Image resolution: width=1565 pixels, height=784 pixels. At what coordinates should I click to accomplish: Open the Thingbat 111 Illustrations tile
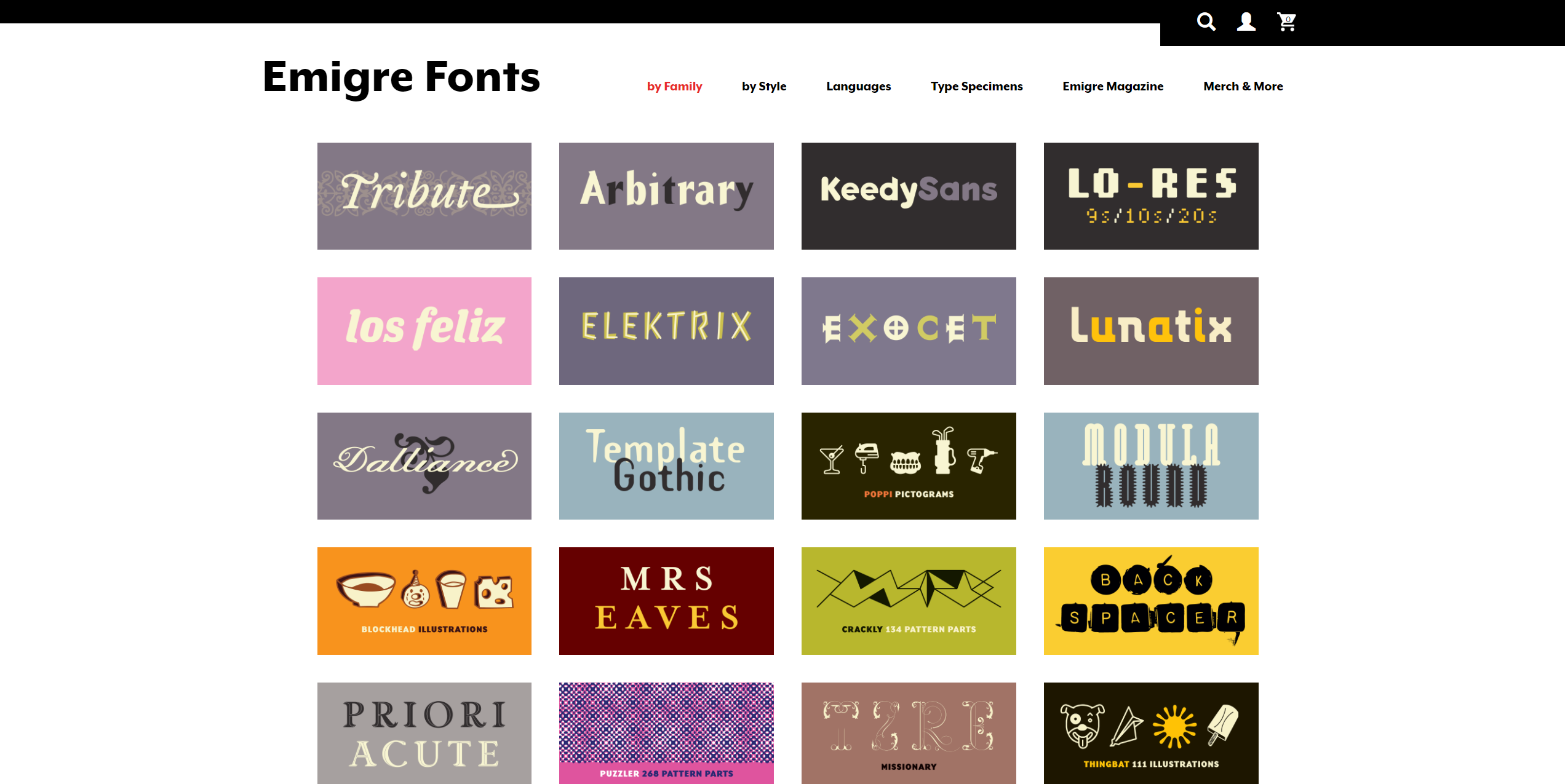point(1151,733)
